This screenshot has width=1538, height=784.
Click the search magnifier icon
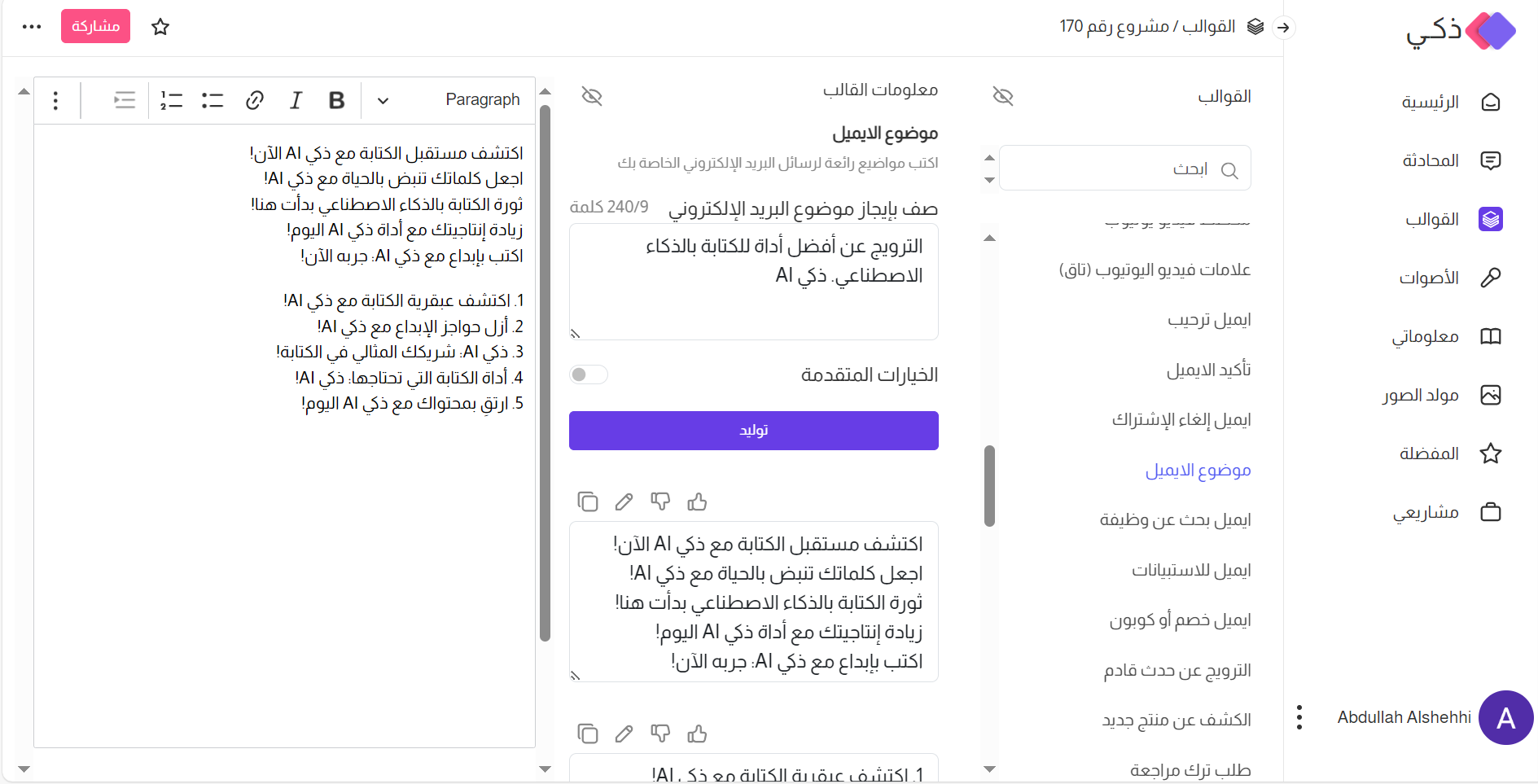point(1229,170)
